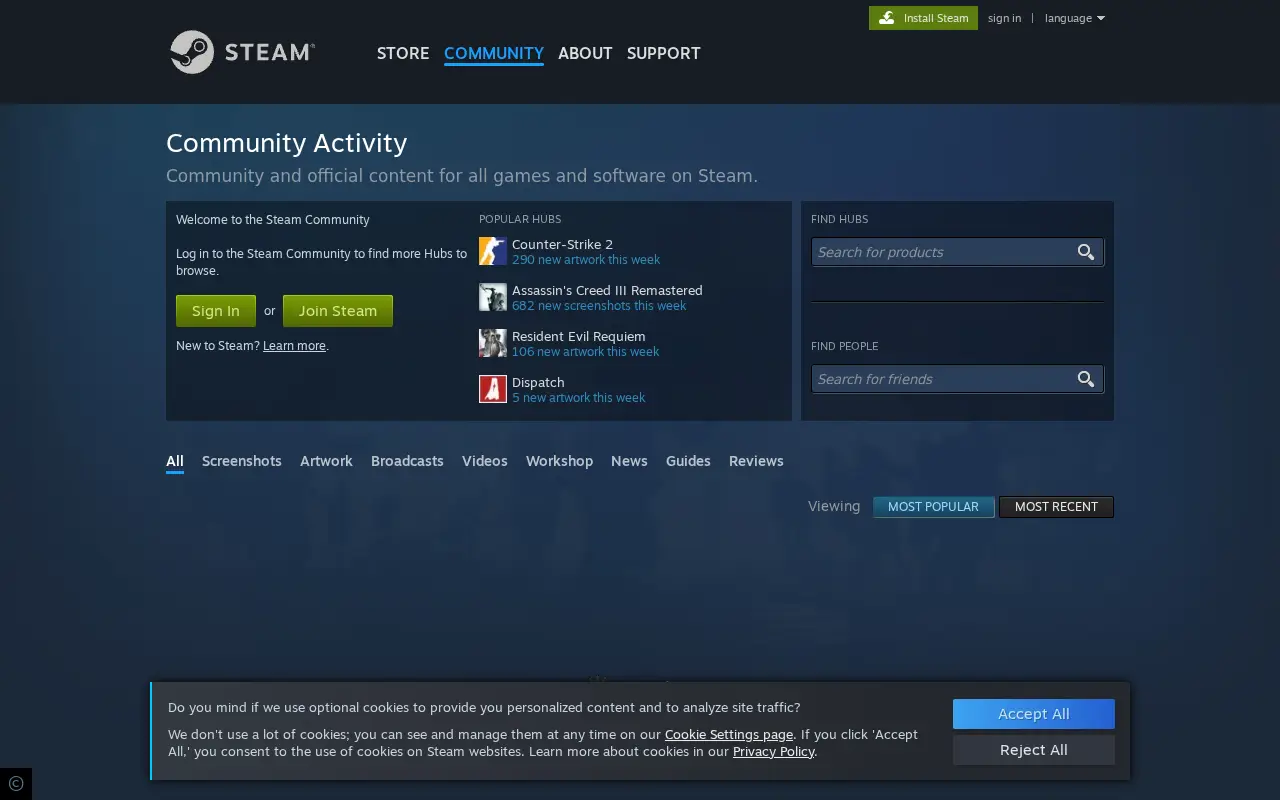Open 682 new screenshots this week link
Image resolution: width=1280 pixels, height=800 pixels.
pyautogui.click(x=599, y=306)
